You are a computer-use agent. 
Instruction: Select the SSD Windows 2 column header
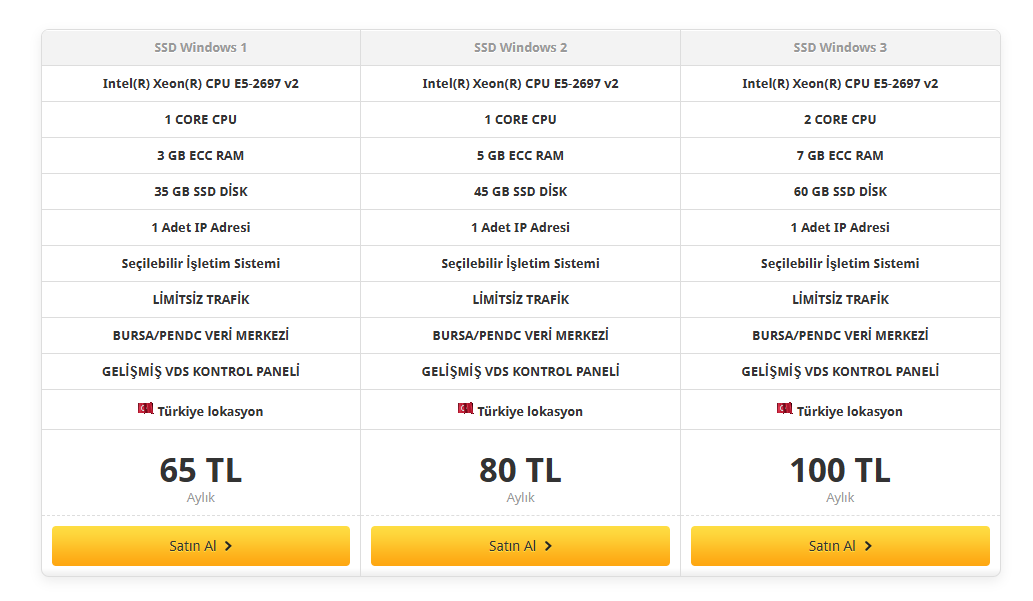tap(520, 47)
